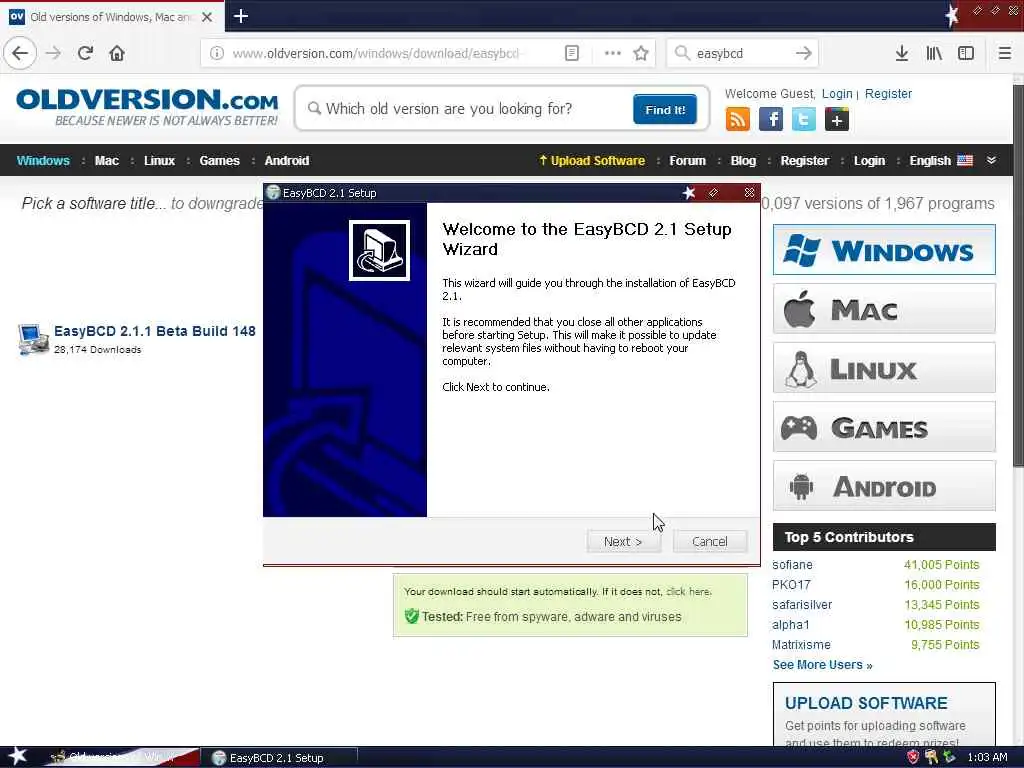Open the large Android category banner
This screenshot has width=1024, height=768.
click(884, 486)
